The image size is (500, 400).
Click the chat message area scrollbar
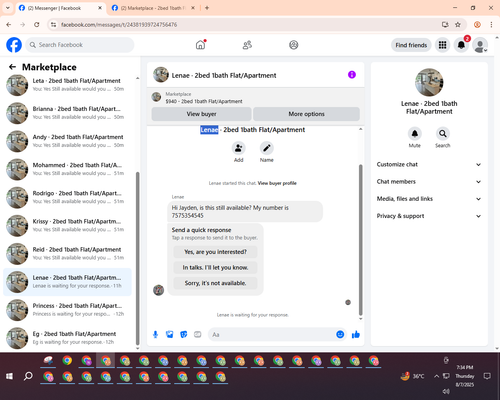tap(360, 240)
